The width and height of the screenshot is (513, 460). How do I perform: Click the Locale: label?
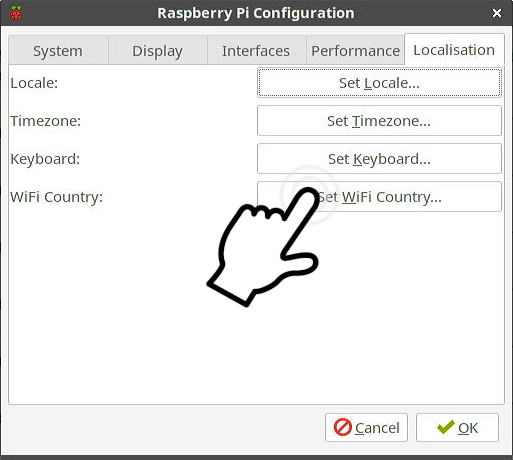[34, 83]
